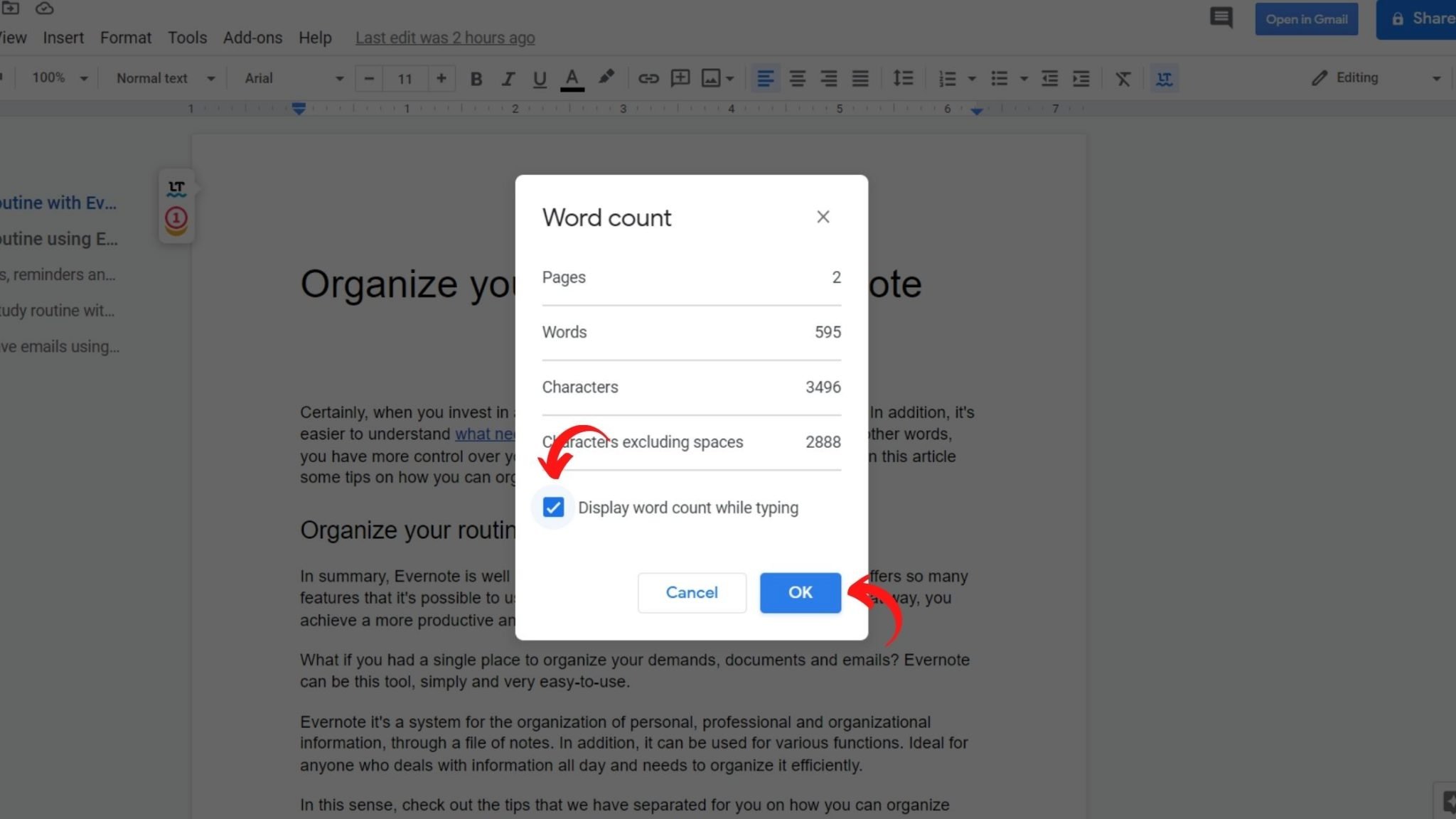Click outline item ending 'utine with Ev...'

[58, 203]
